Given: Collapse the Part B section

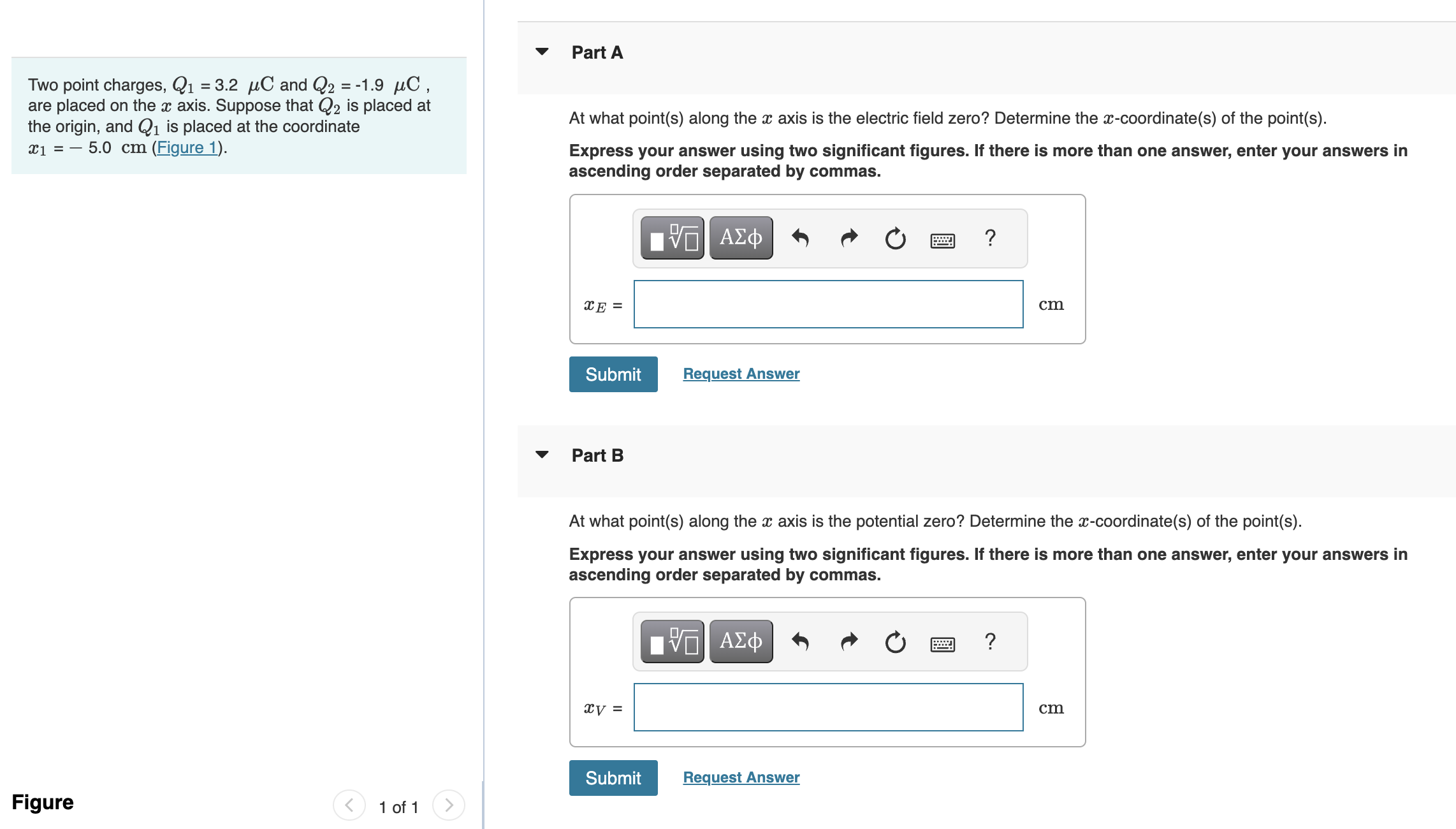Looking at the screenshot, I should point(541,455).
